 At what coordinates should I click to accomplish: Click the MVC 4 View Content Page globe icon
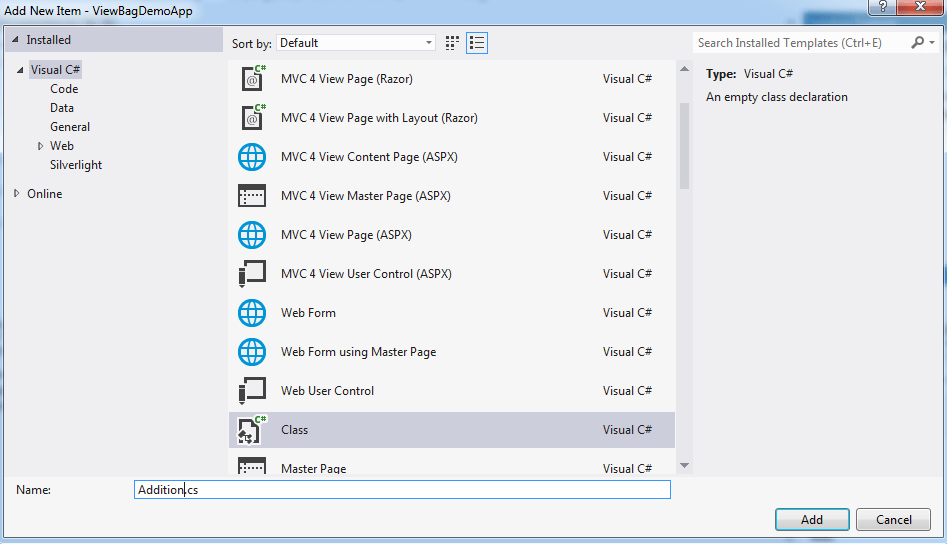click(252, 157)
